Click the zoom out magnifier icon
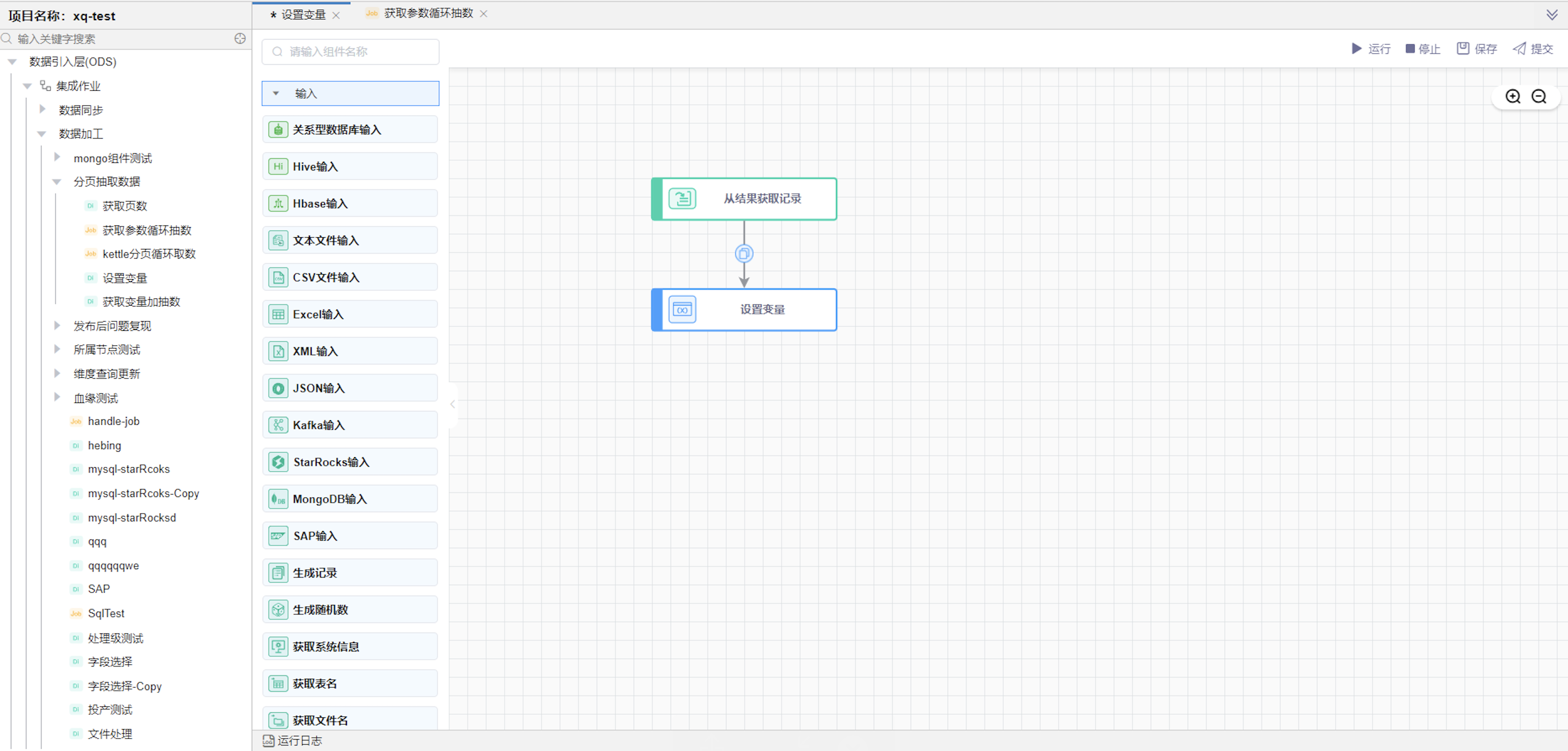The height and width of the screenshot is (751, 1568). pos(1539,97)
